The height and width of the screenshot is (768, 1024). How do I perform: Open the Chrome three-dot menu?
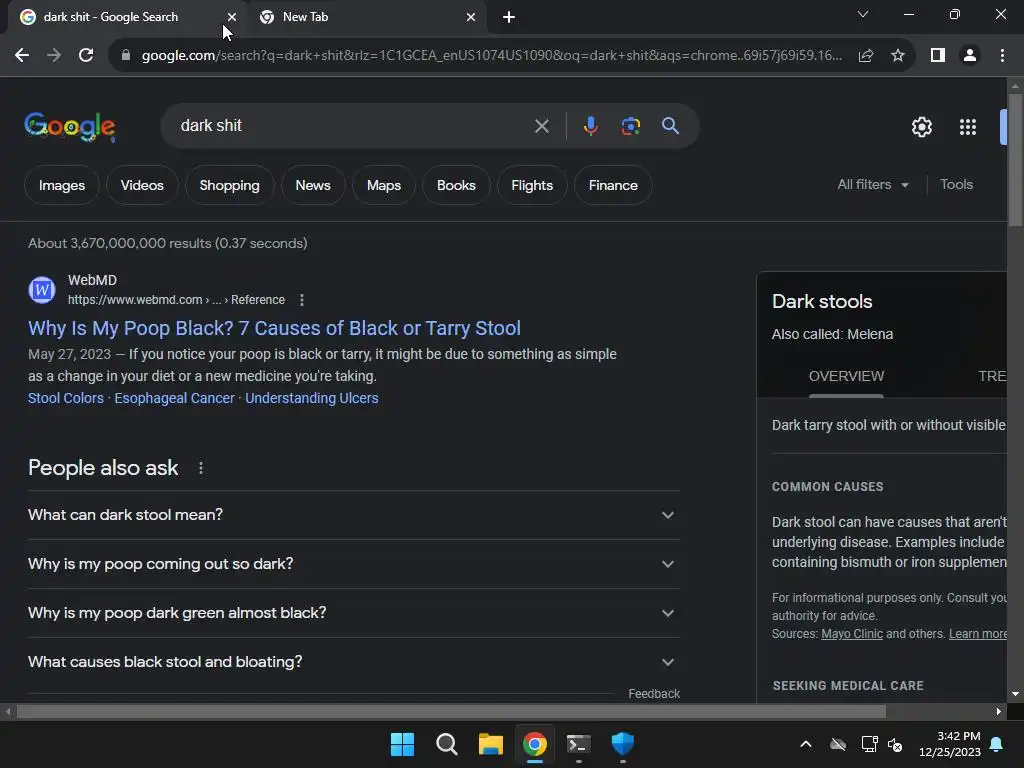click(1002, 56)
